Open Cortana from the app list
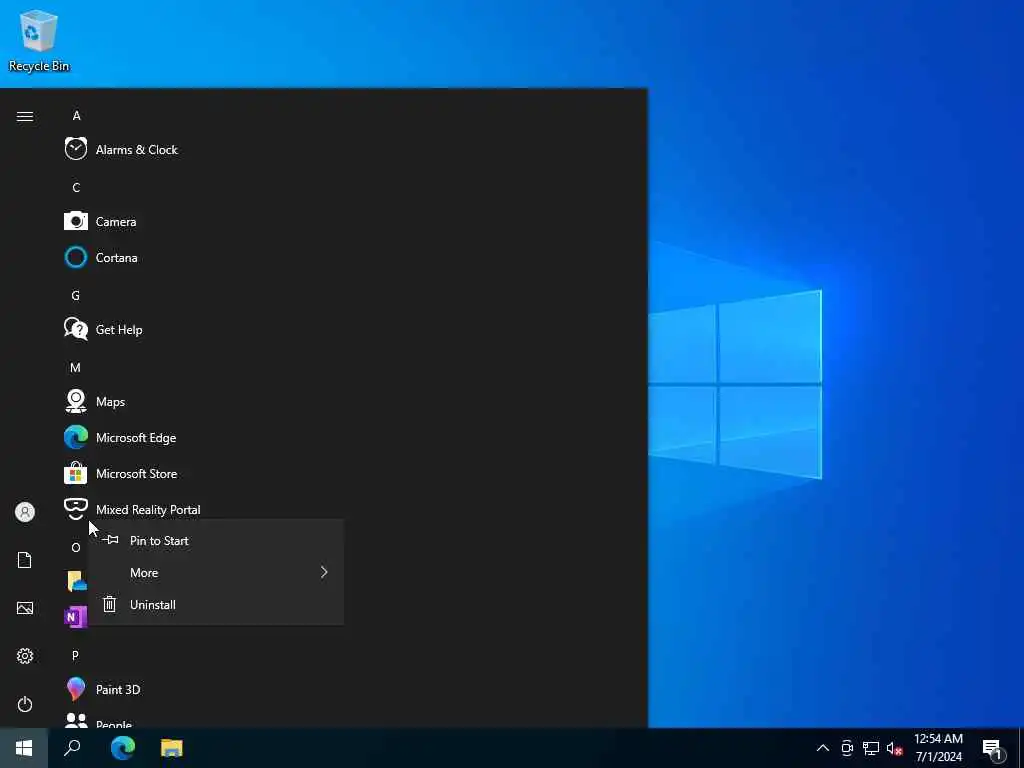The width and height of the screenshot is (1024, 768). point(101,257)
